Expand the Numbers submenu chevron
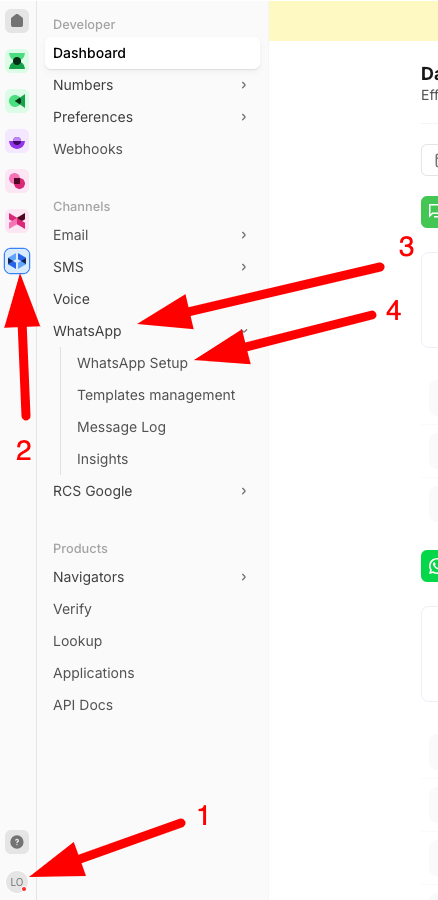The width and height of the screenshot is (438, 900). [x=244, y=85]
